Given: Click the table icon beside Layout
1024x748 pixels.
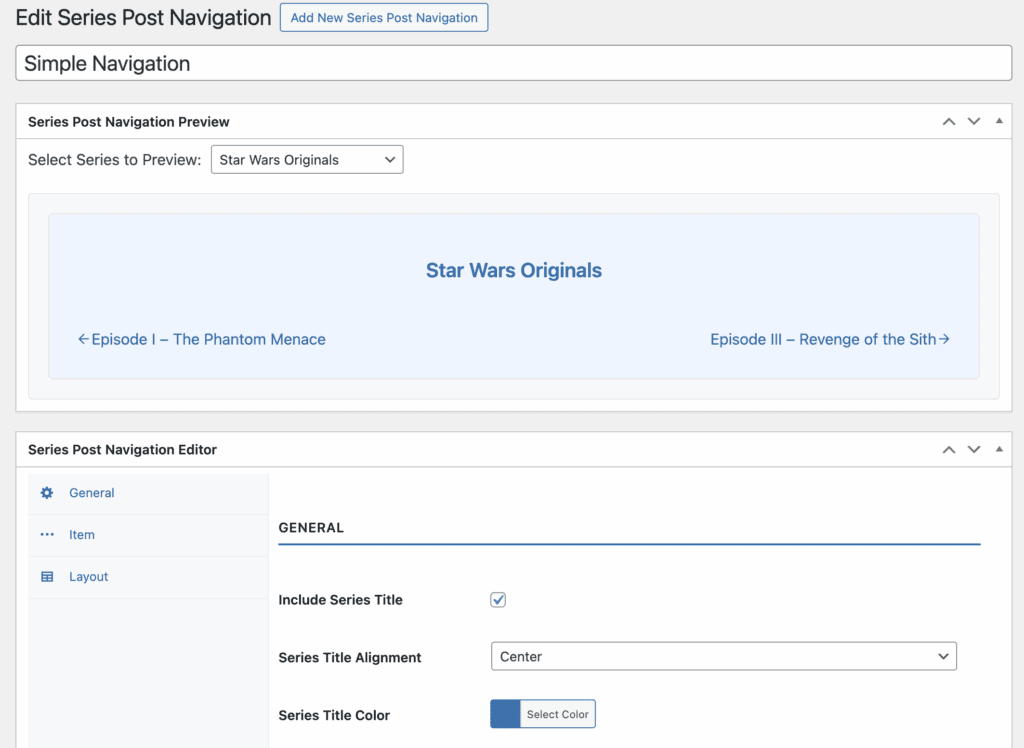Looking at the screenshot, I should pos(46,577).
